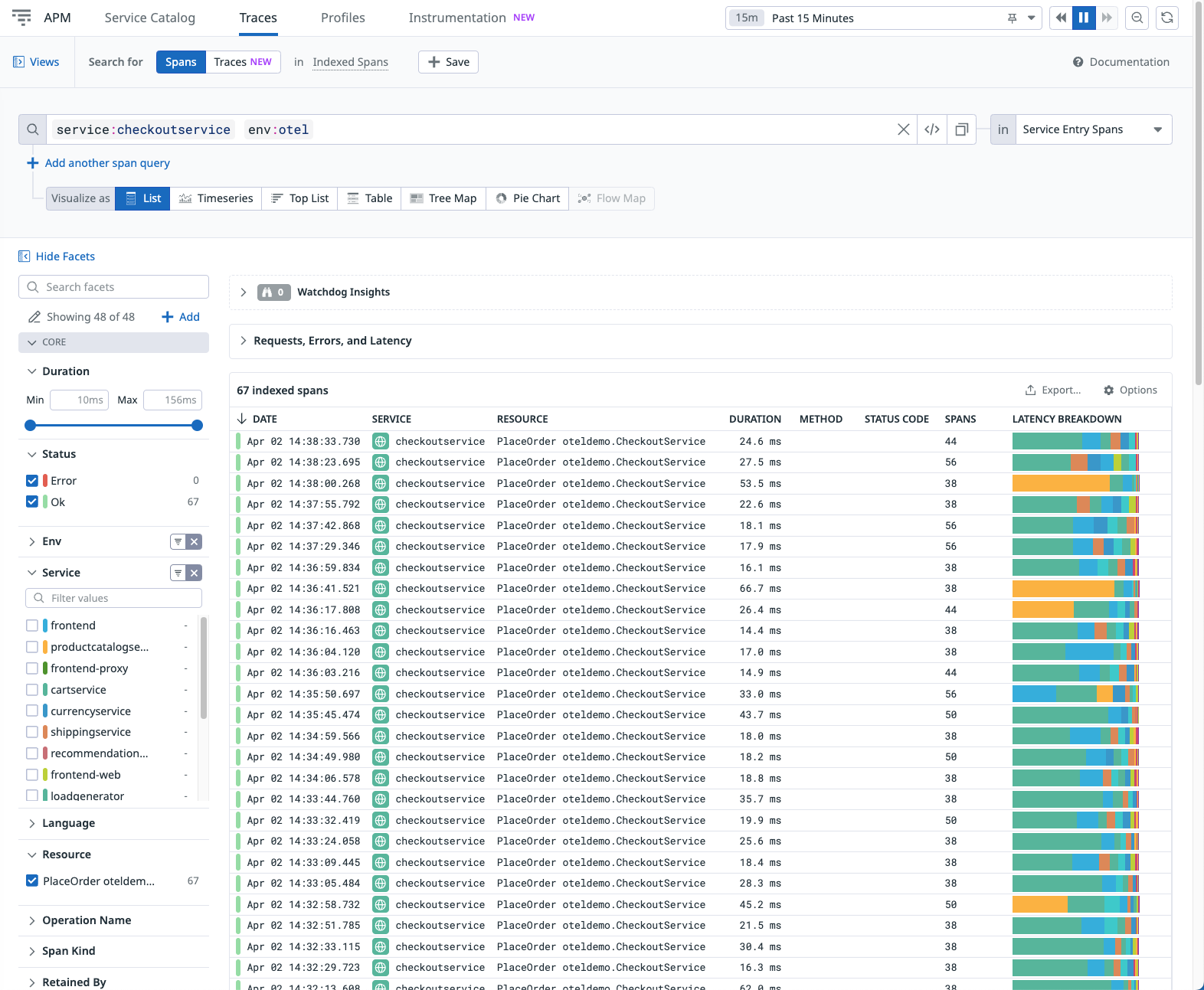The height and width of the screenshot is (990, 1204).
Task: Refresh the trace results
Action: (x=1166, y=18)
